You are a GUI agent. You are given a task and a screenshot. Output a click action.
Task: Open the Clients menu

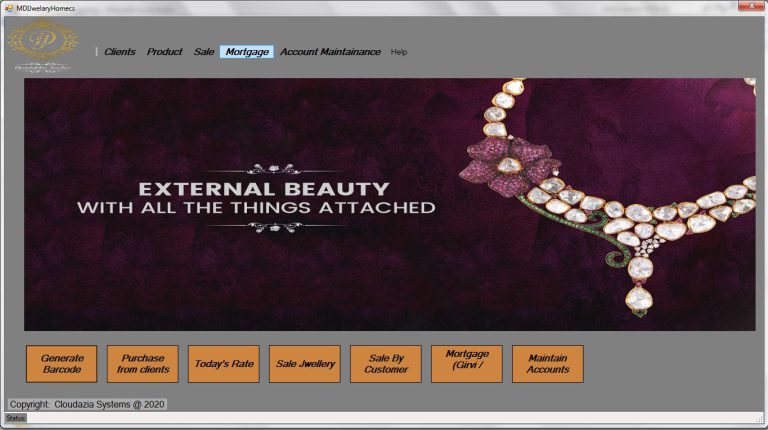pos(120,52)
